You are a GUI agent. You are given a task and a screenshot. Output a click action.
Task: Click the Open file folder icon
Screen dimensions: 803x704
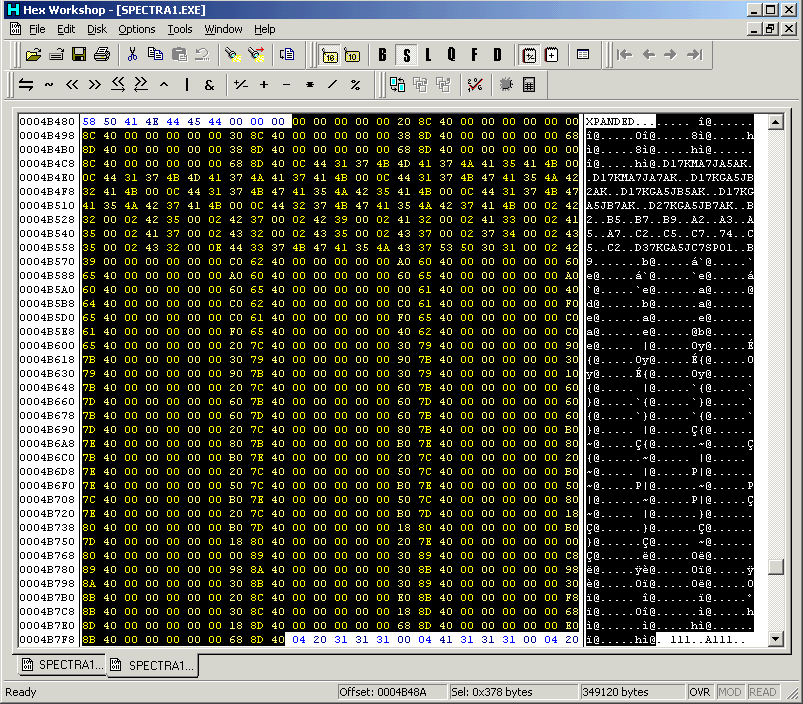[x=34, y=54]
